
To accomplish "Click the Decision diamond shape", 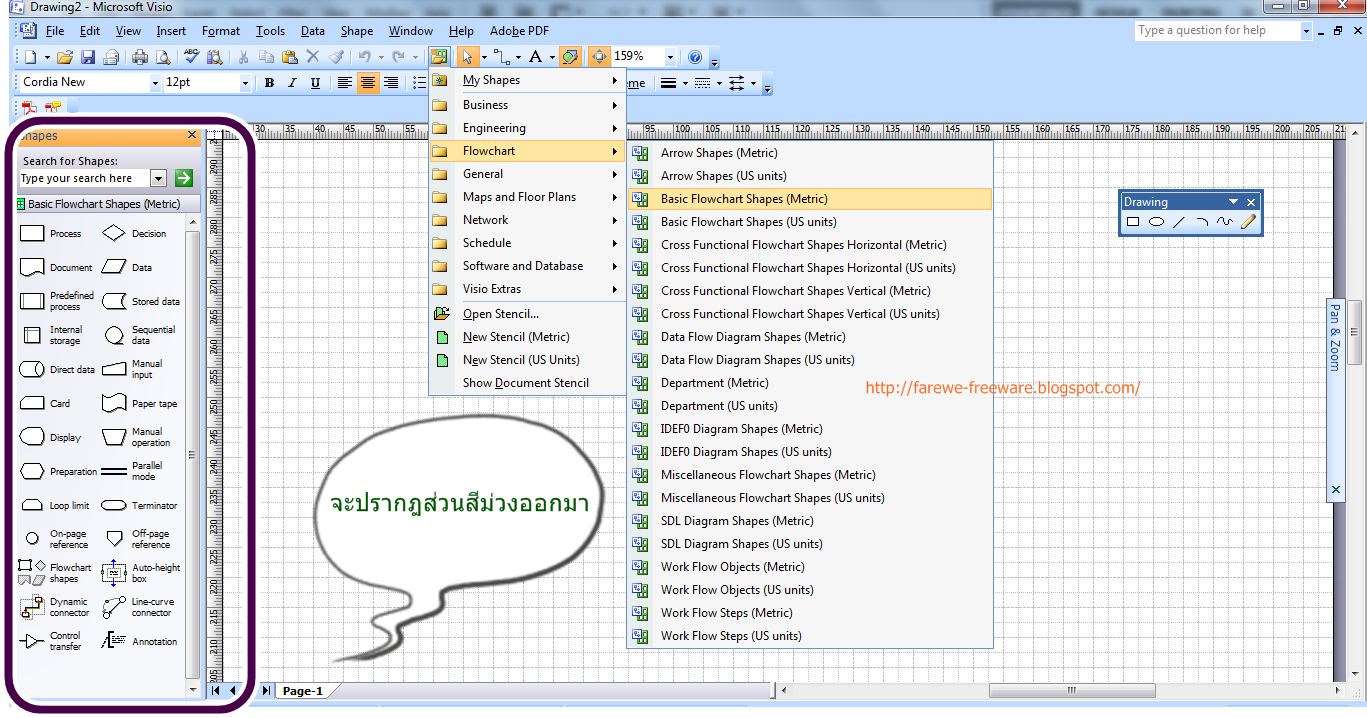I will (135, 234).
